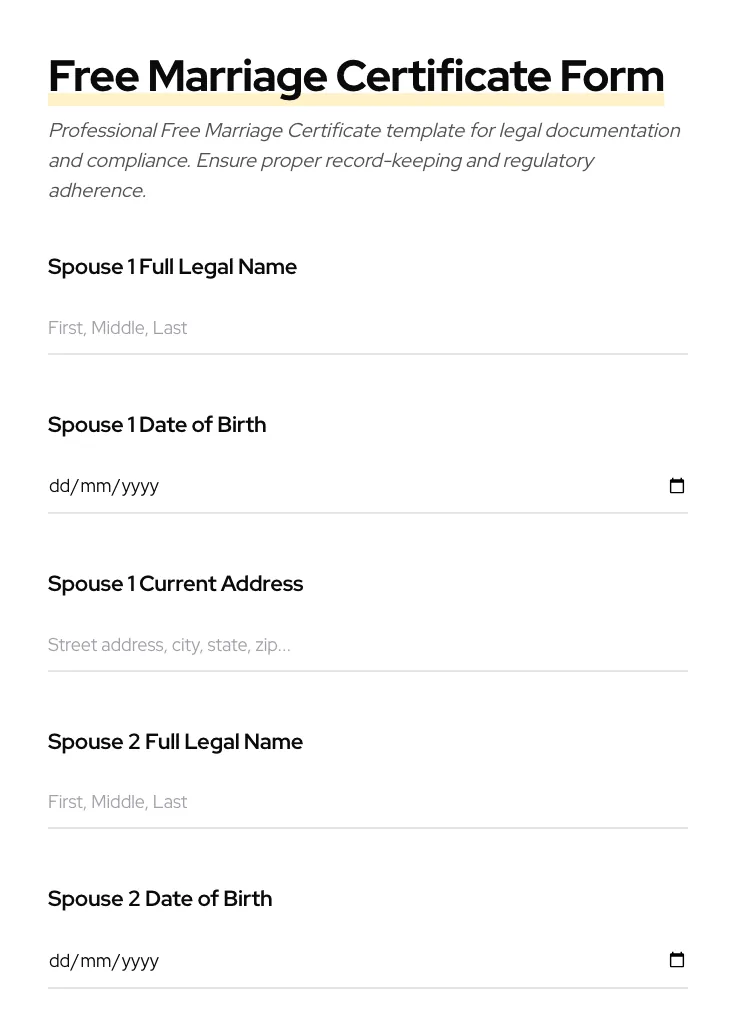Click the Spouse 2 Date of Birth label

pyautogui.click(x=160, y=898)
